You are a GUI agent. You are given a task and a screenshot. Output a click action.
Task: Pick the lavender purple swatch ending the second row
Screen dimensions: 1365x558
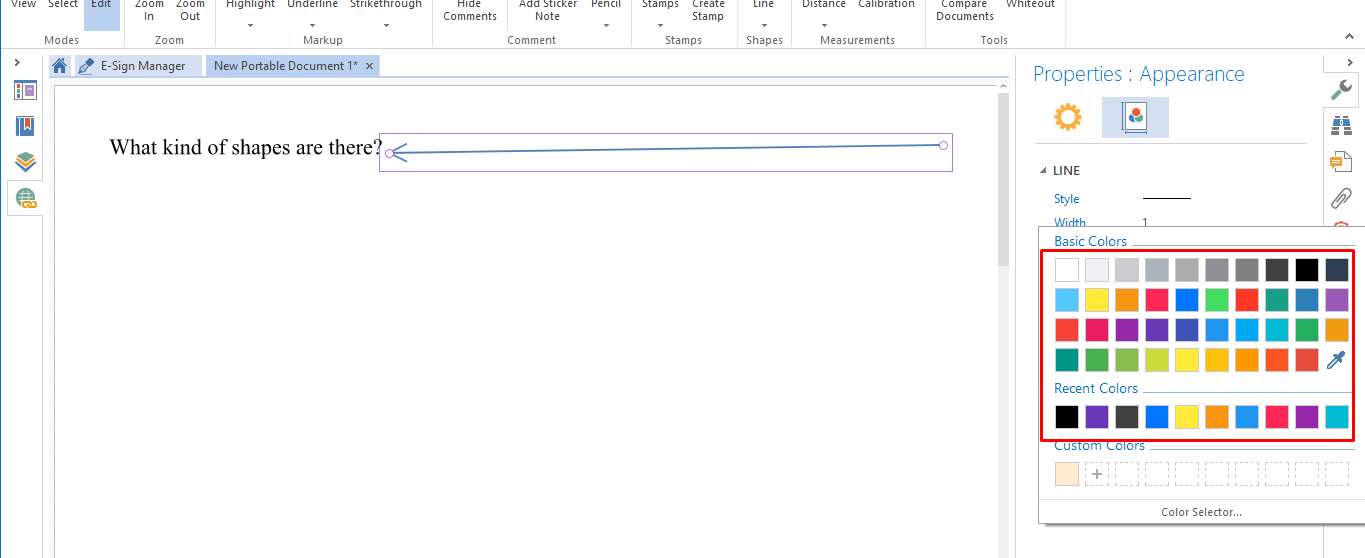(x=1337, y=300)
